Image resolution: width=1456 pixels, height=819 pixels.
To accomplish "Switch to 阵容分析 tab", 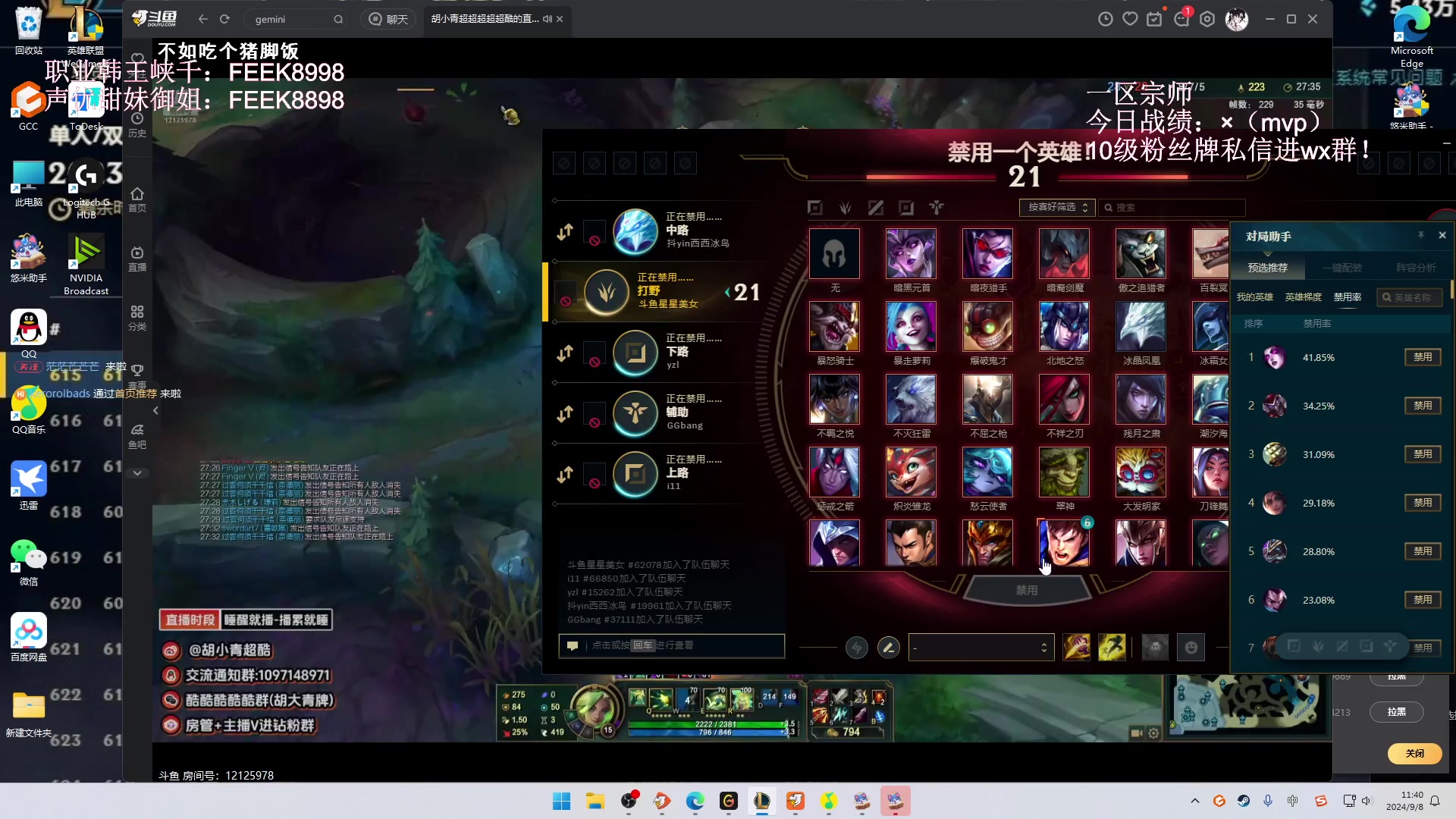I will point(1416,268).
